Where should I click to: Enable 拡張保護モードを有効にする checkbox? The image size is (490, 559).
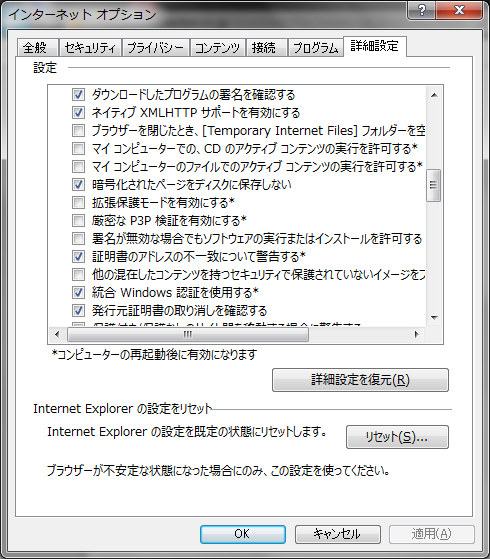pos(78,202)
